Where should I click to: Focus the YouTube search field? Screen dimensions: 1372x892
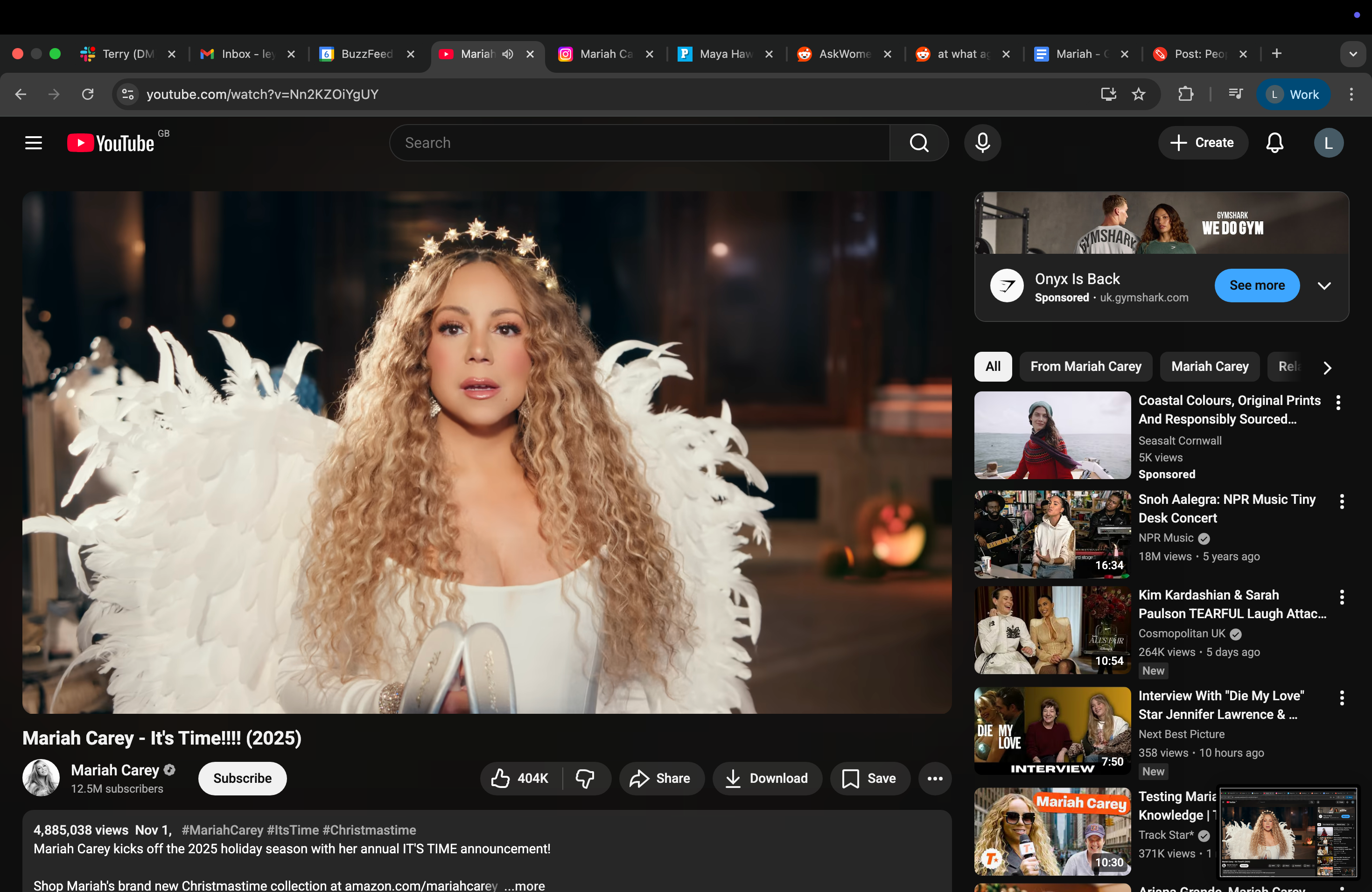tap(639, 142)
